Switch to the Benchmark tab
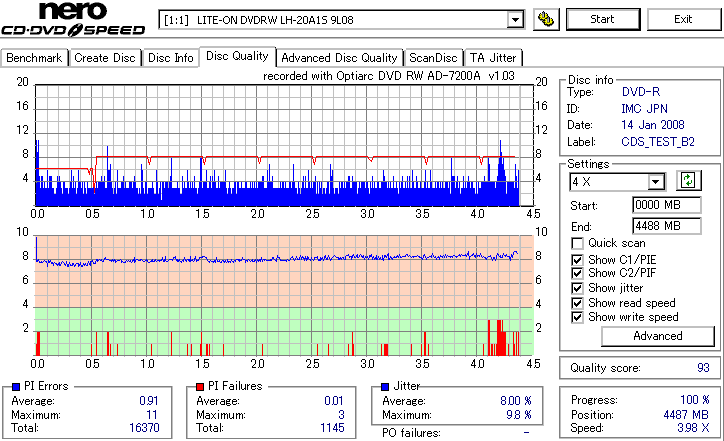Image resolution: width=724 pixels, height=441 pixels. (34, 58)
